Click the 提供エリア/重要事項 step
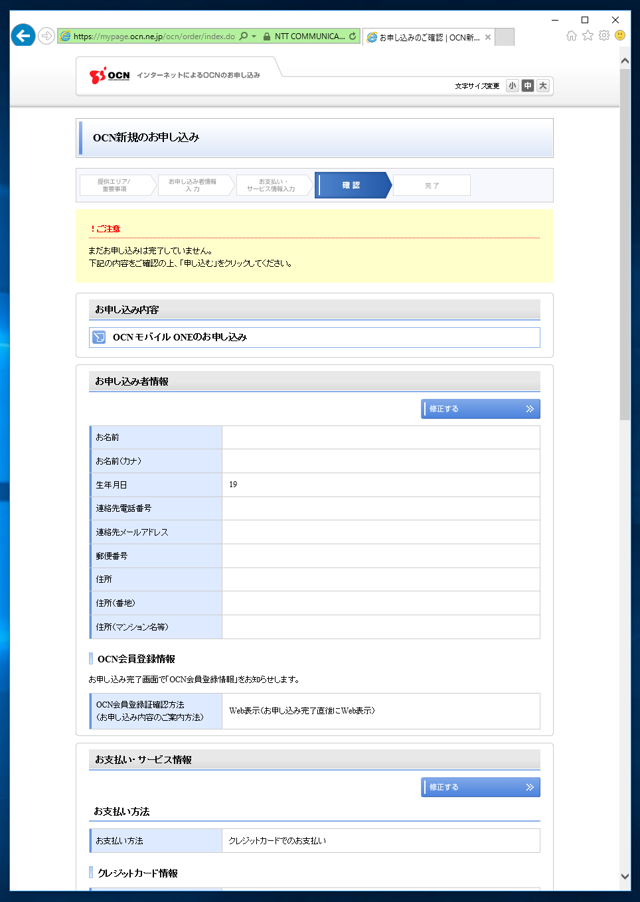The height and width of the screenshot is (902, 640). [x=116, y=185]
